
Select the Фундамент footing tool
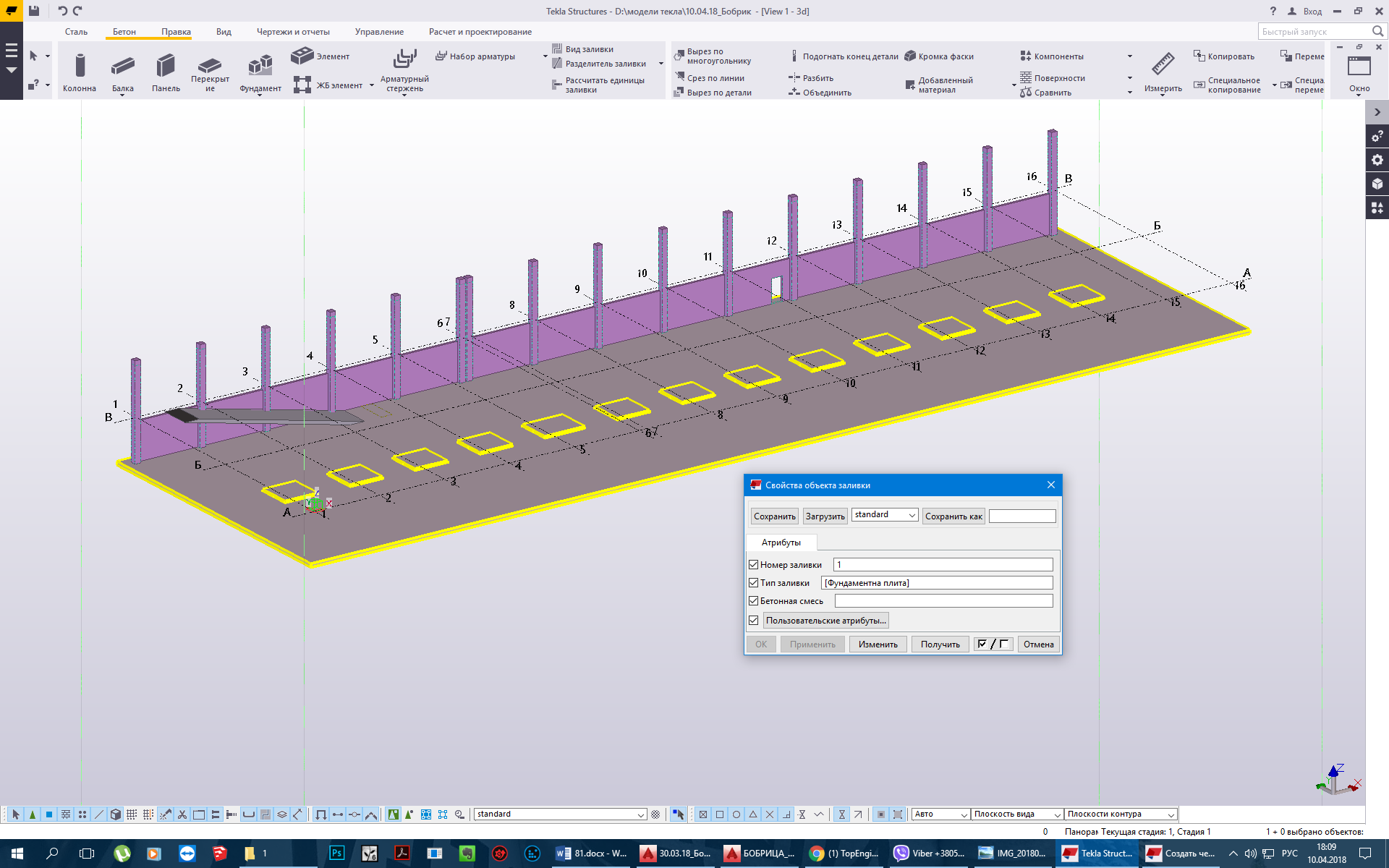[x=260, y=67]
